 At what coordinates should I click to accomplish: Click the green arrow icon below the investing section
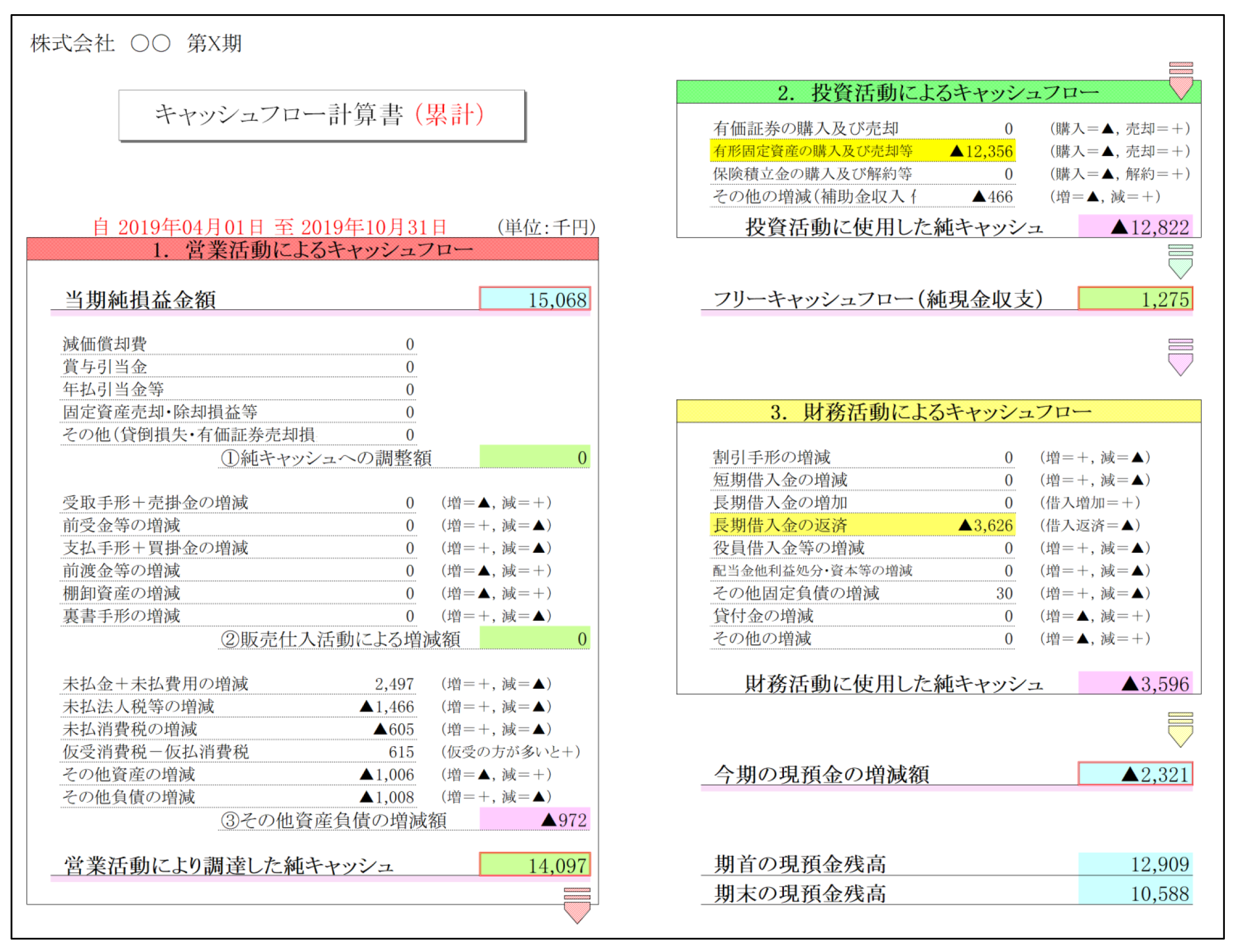coord(1181,262)
